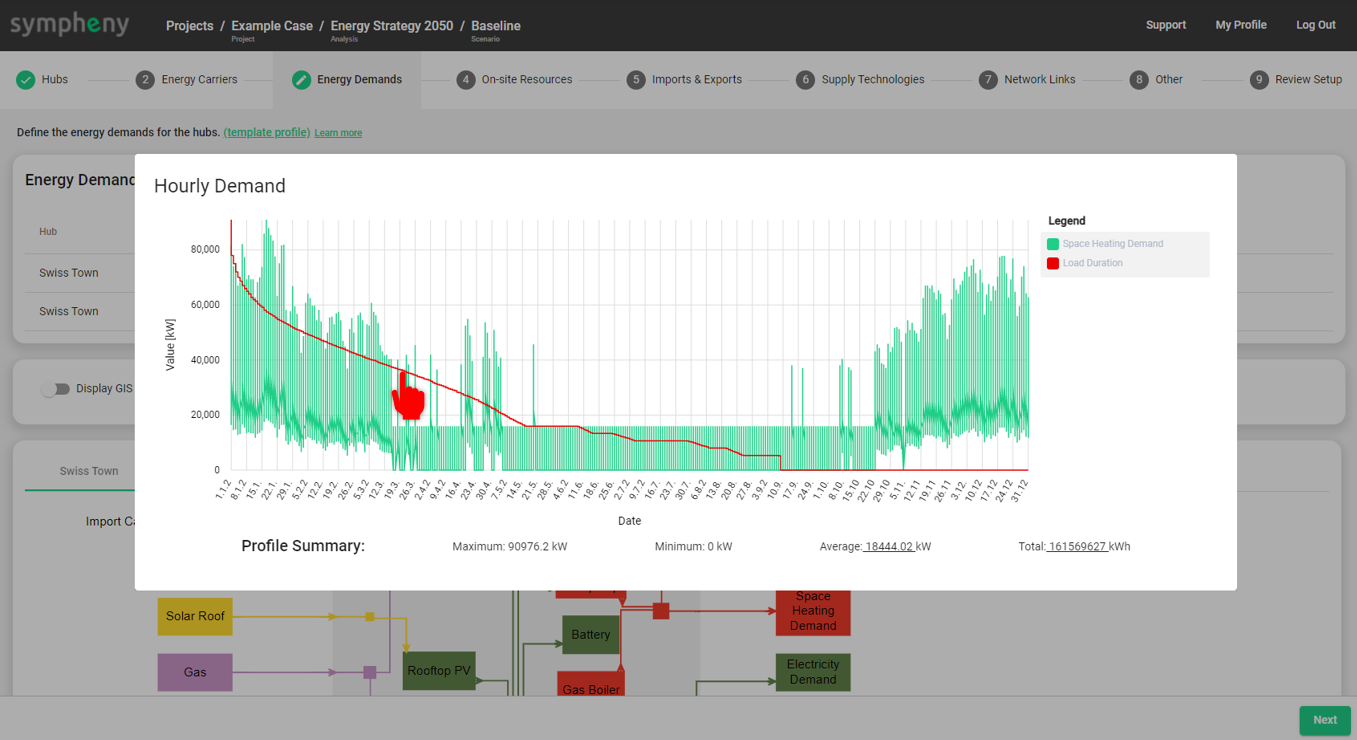Screen dimensions: 1357x740
Task: Click the Example Case breadcrumb
Action: click(x=271, y=26)
